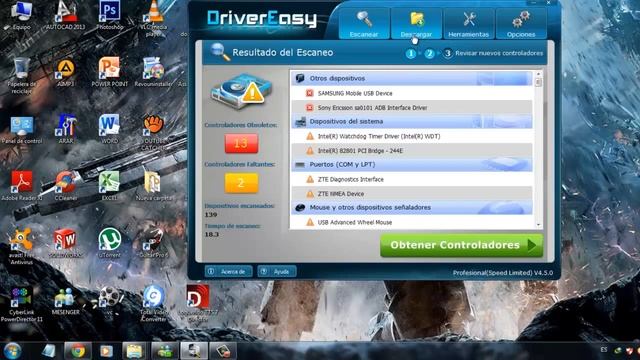640x360 pixels.
Task: Switch to the Descargar tab
Action: tap(416, 24)
